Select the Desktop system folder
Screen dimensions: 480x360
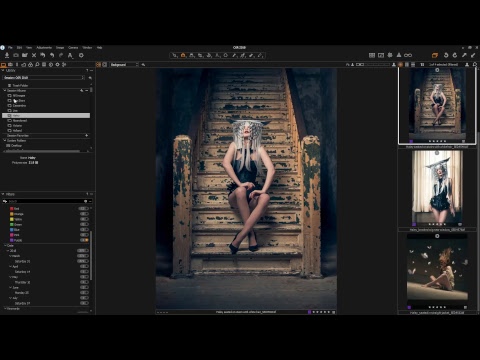point(16,146)
